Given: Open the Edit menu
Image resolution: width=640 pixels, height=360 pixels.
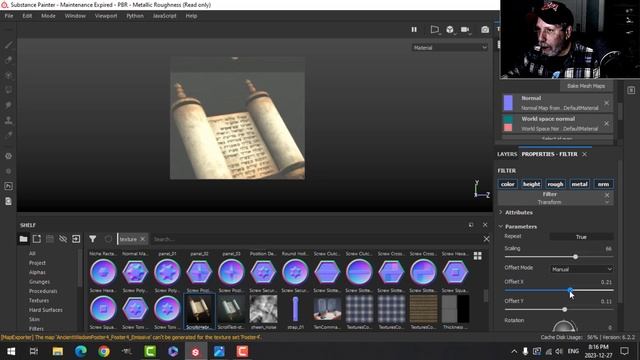Looking at the screenshot, I should click(27, 16).
